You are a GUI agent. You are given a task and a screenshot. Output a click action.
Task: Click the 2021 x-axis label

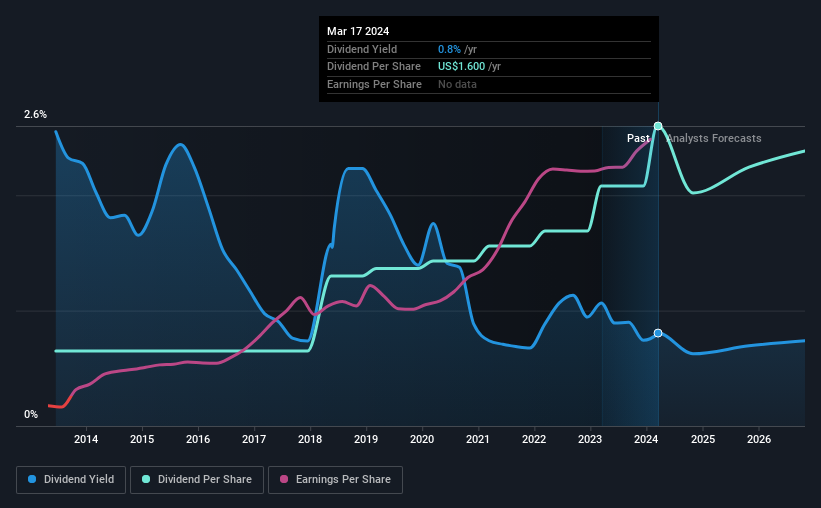[478, 439]
